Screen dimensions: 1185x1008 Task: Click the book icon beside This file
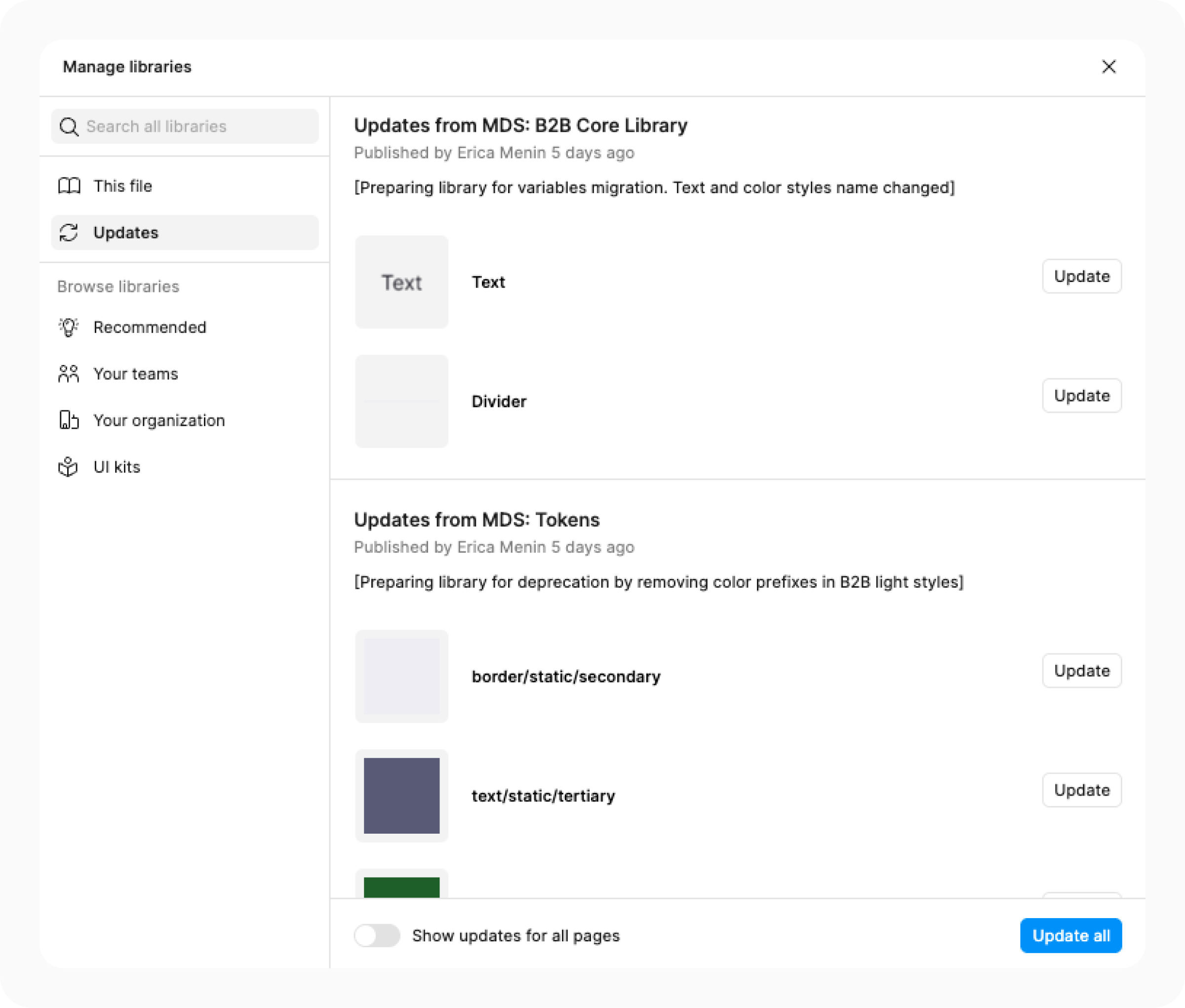click(x=69, y=186)
